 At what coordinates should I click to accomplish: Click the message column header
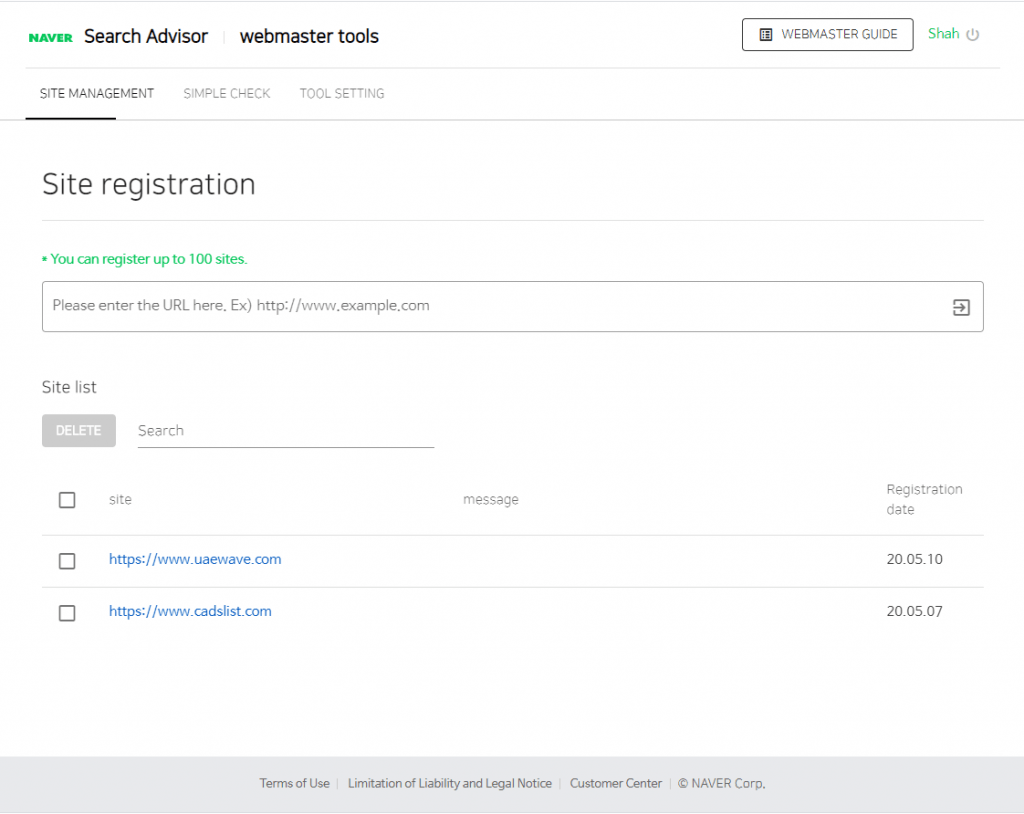pyautogui.click(x=490, y=500)
